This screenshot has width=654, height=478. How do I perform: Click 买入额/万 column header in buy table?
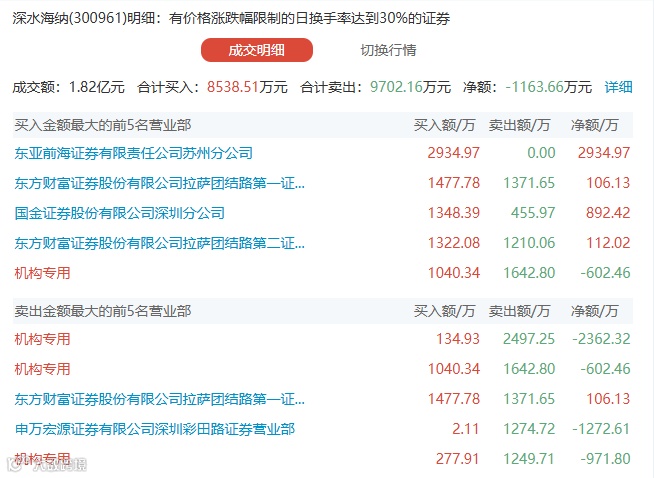[444, 125]
